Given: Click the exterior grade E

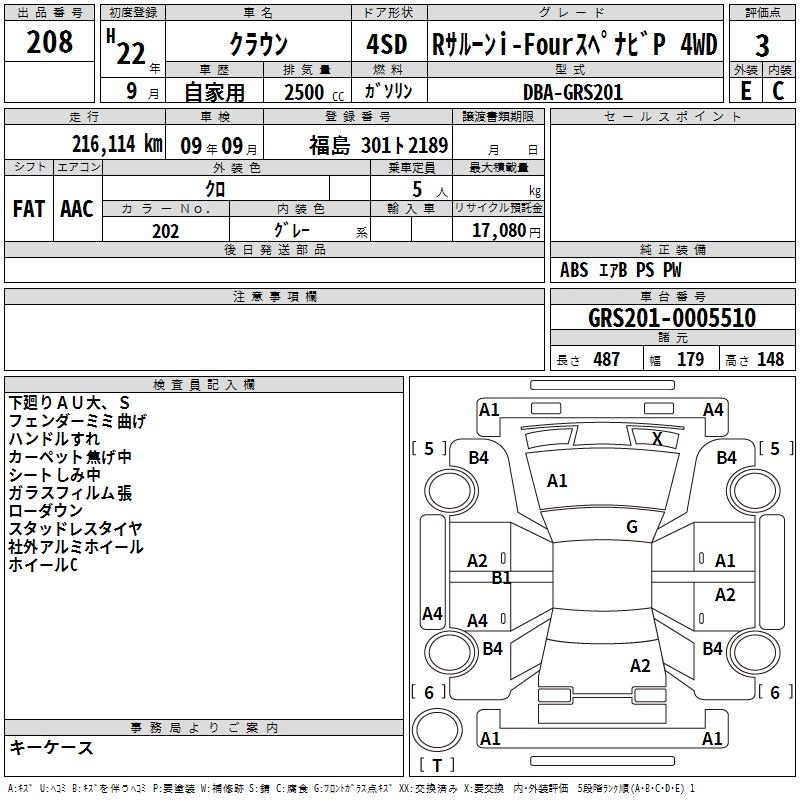Looking at the screenshot, I should [x=745, y=91].
